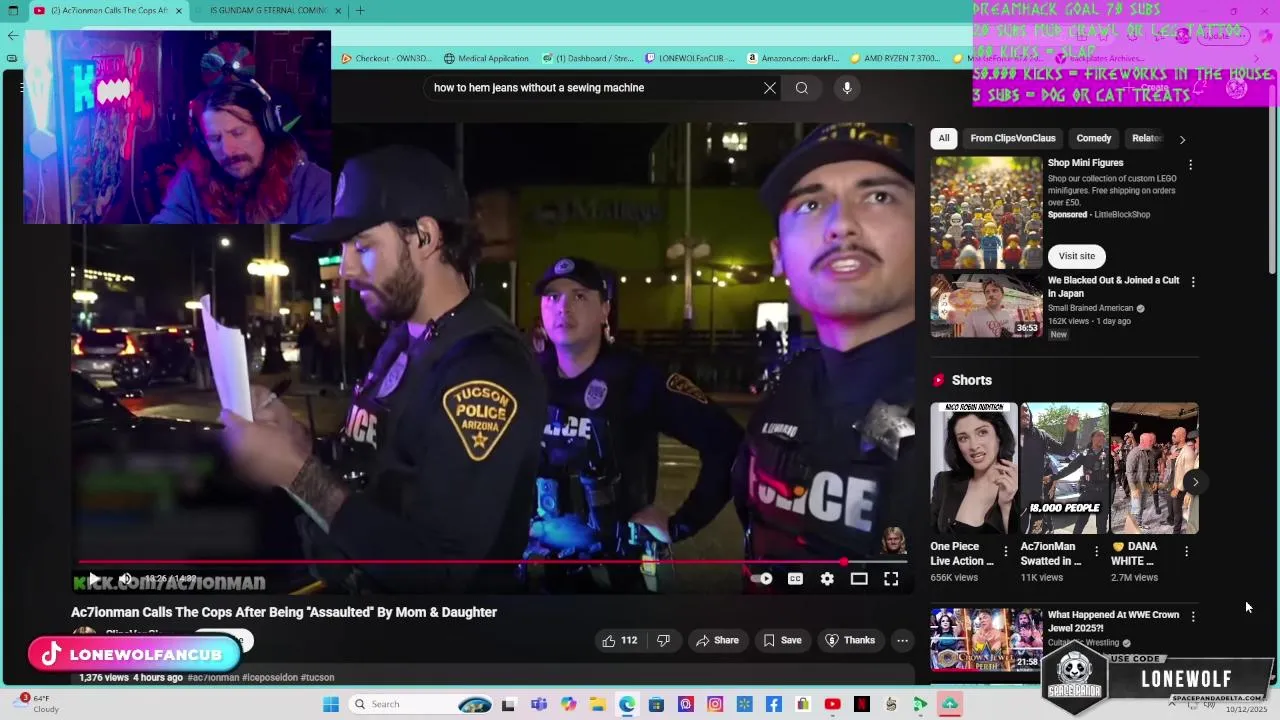The image size is (1280, 720).
Task: Open options for One Piece short
Action: point(1006,552)
